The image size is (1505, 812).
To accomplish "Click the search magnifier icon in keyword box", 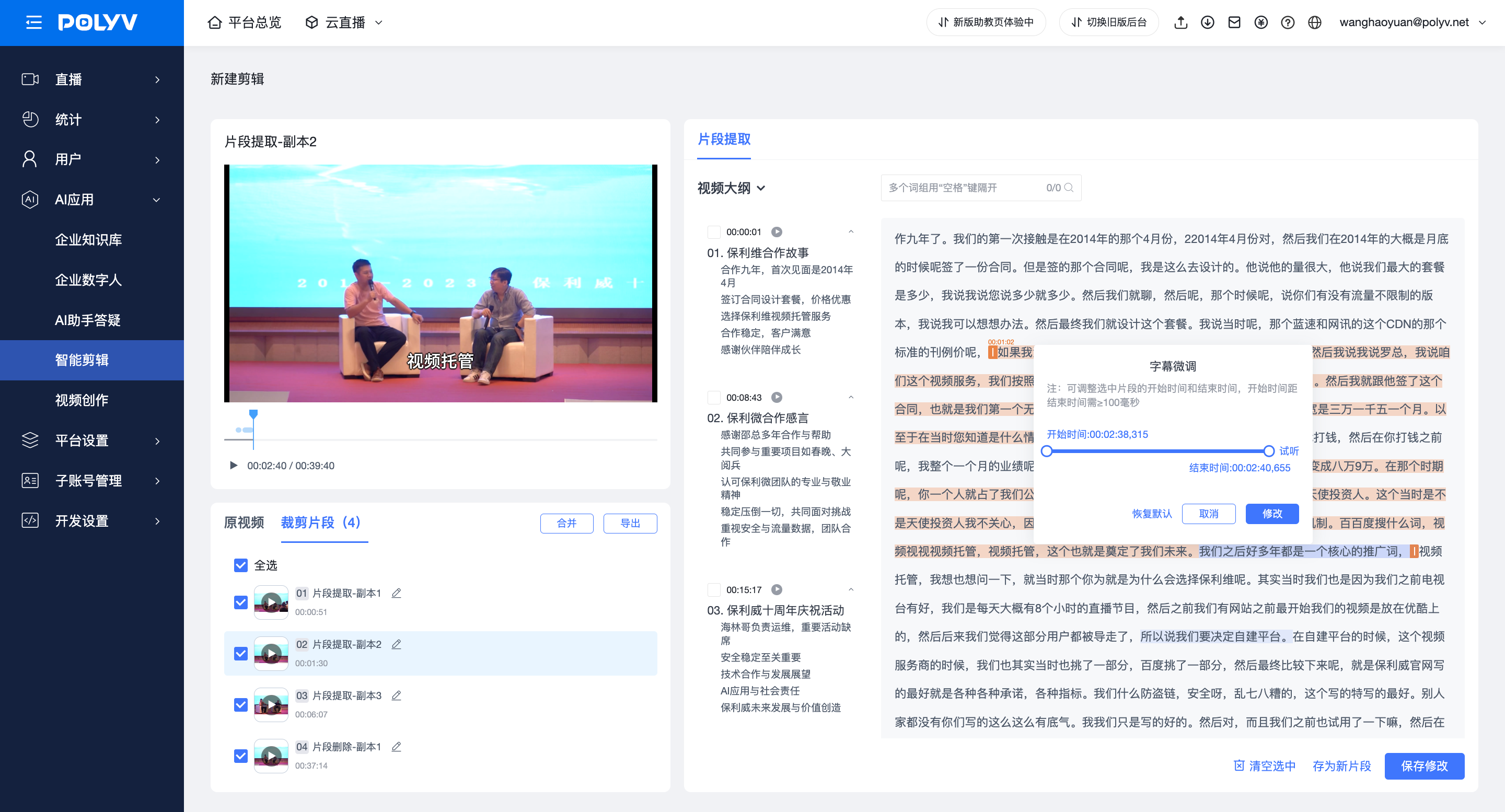I will (x=1069, y=188).
